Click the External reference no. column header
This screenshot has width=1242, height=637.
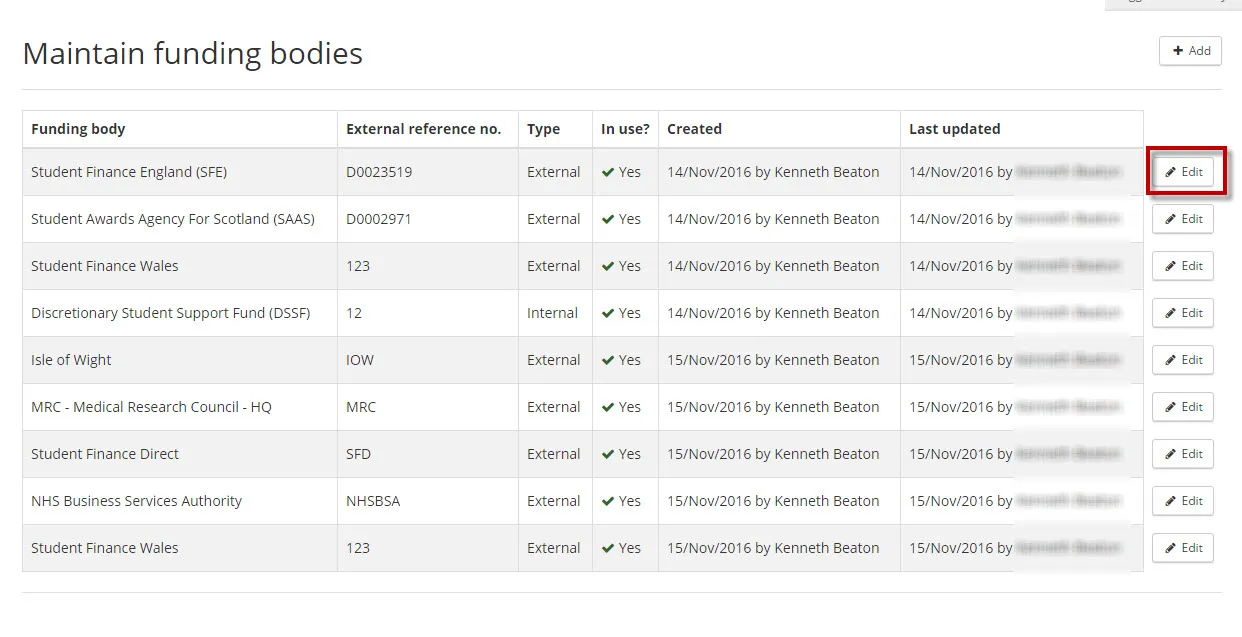point(423,129)
